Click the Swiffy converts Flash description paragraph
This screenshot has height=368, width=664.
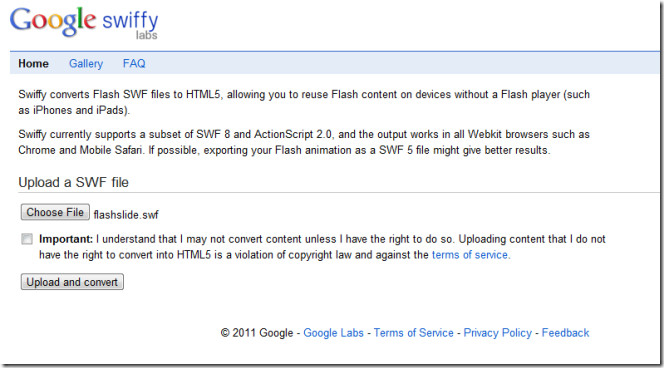click(x=304, y=102)
